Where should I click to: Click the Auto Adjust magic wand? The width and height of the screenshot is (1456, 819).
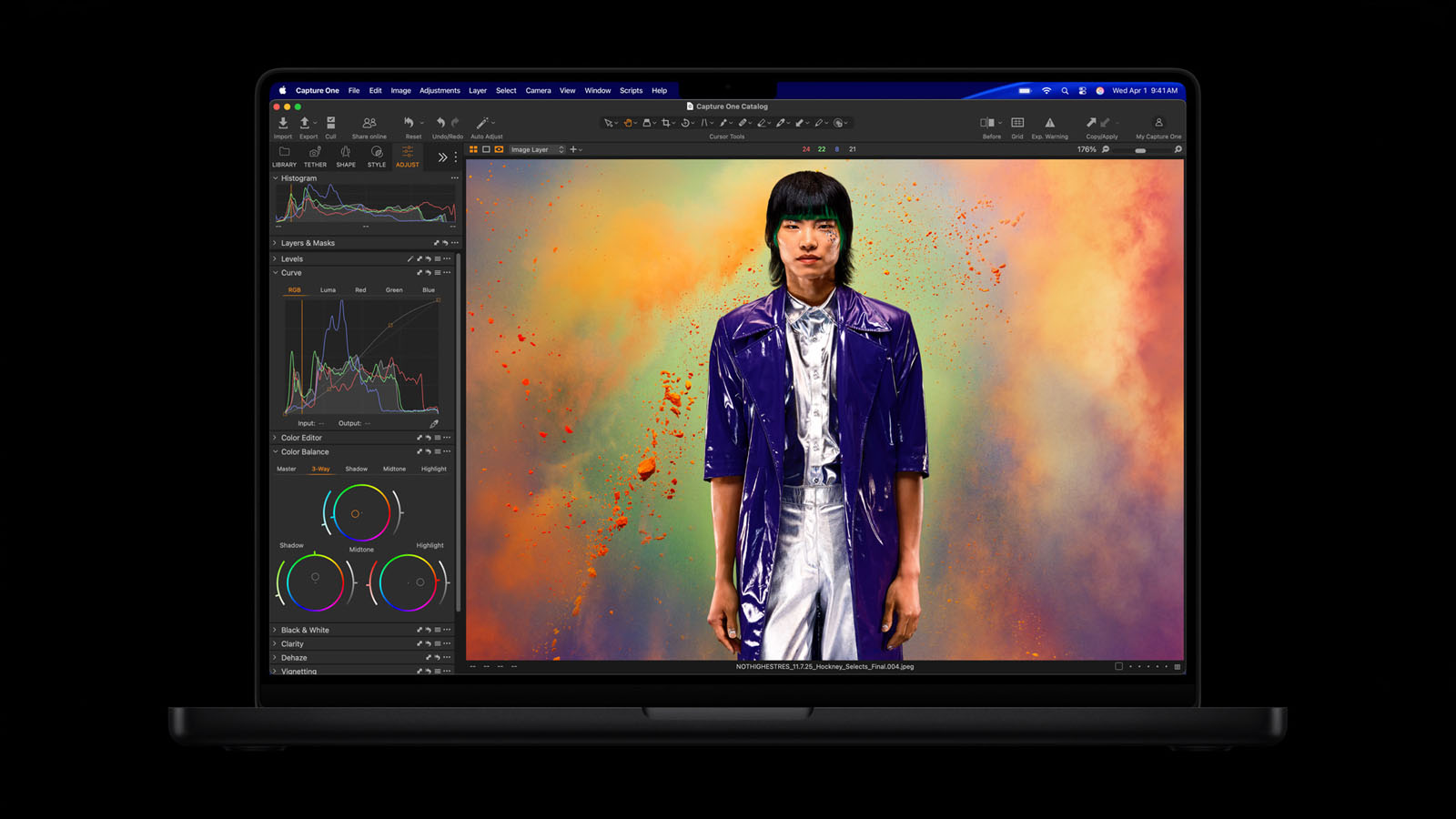(x=483, y=123)
